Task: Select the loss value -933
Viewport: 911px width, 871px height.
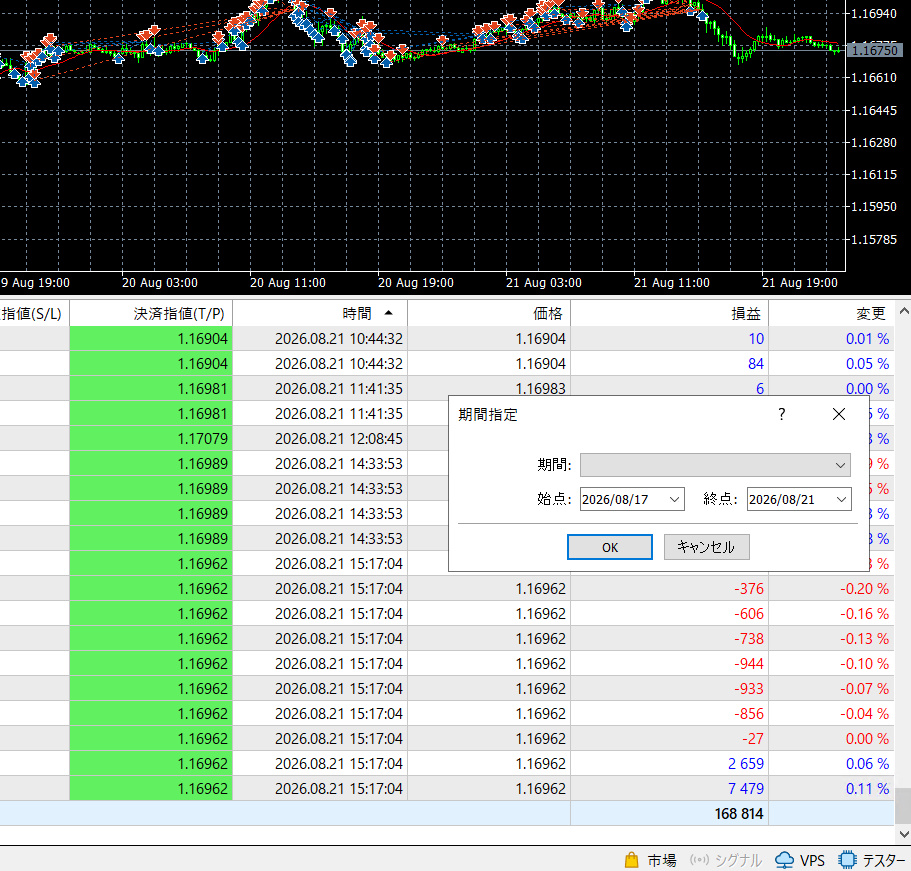Action: click(749, 689)
